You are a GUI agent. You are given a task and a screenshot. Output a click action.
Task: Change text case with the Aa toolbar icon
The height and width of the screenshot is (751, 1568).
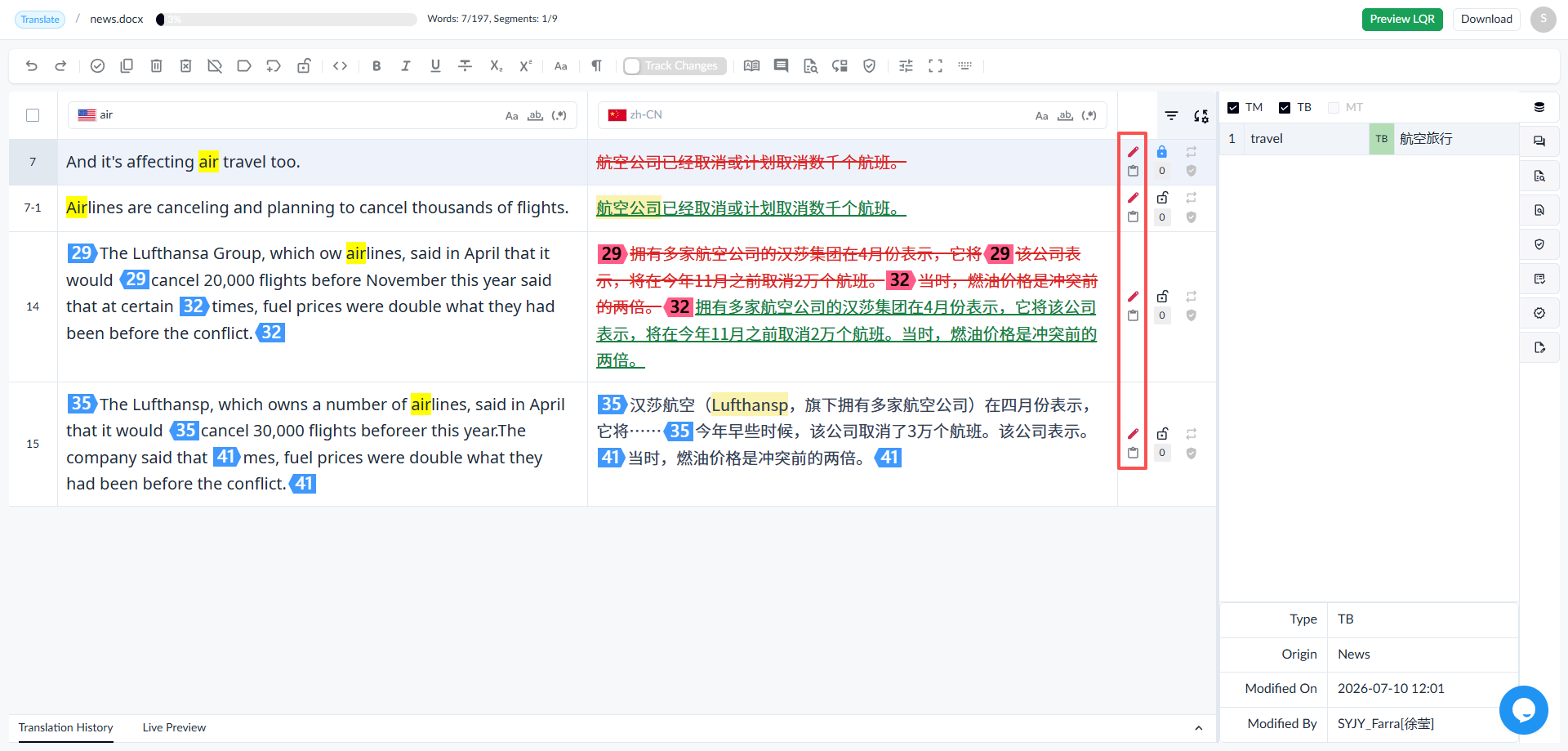point(560,66)
